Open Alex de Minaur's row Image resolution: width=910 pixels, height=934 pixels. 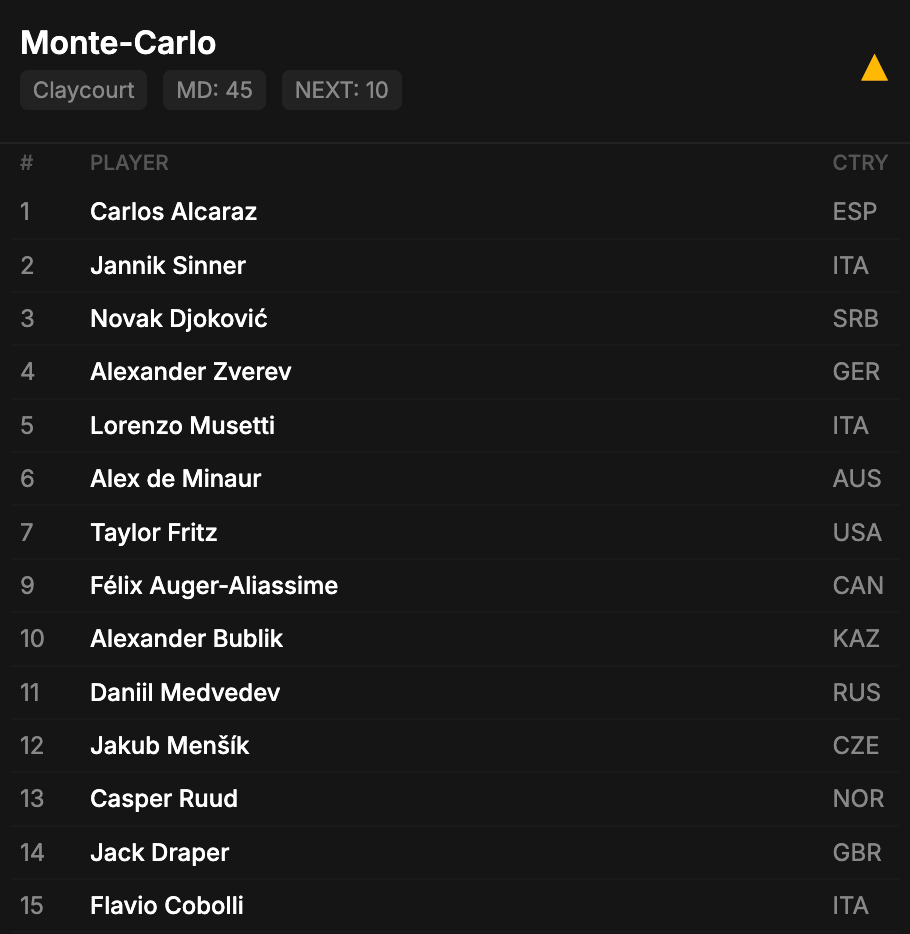click(176, 479)
